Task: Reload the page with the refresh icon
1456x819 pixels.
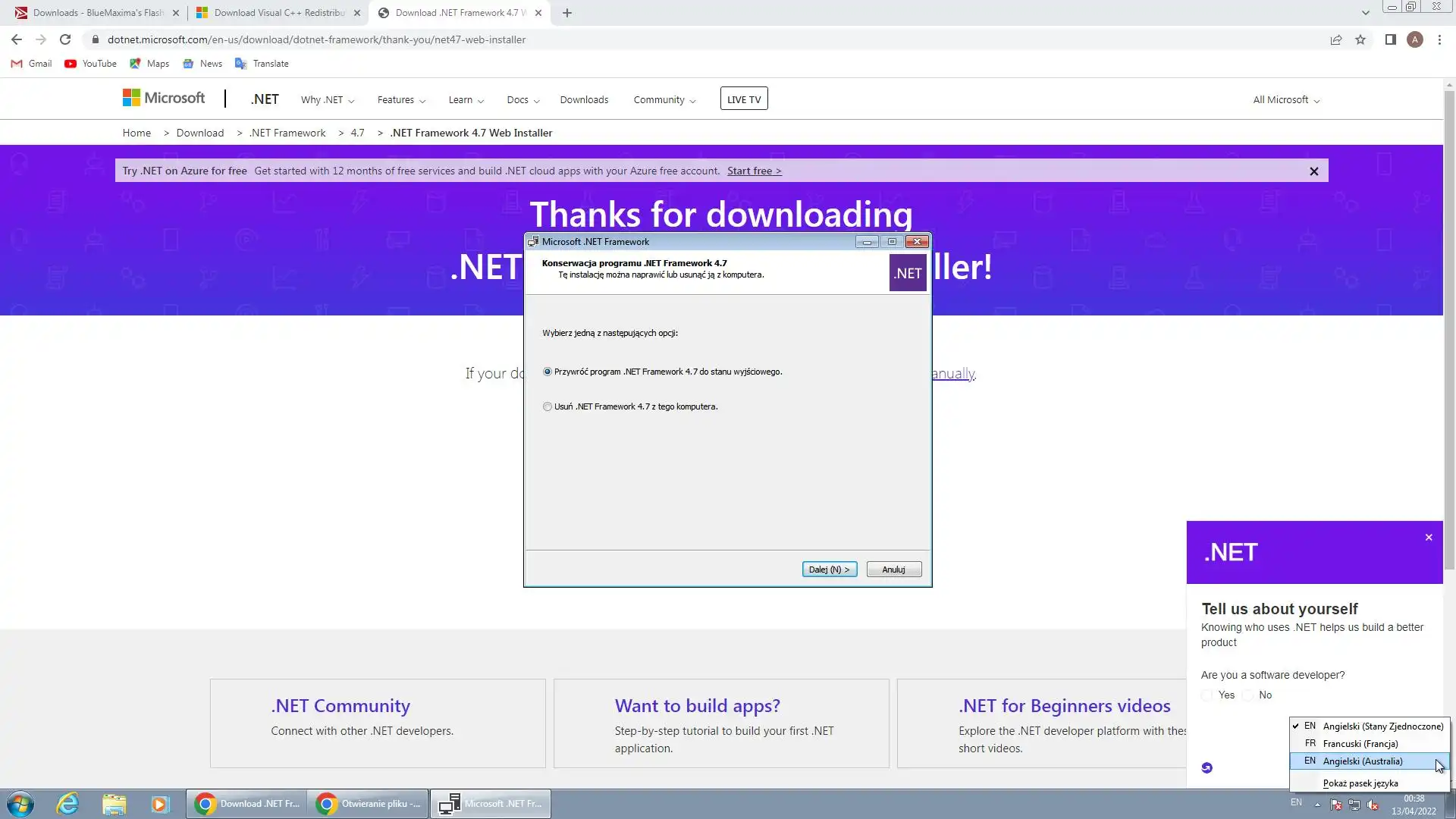Action: pyautogui.click(x=65, y=39)
